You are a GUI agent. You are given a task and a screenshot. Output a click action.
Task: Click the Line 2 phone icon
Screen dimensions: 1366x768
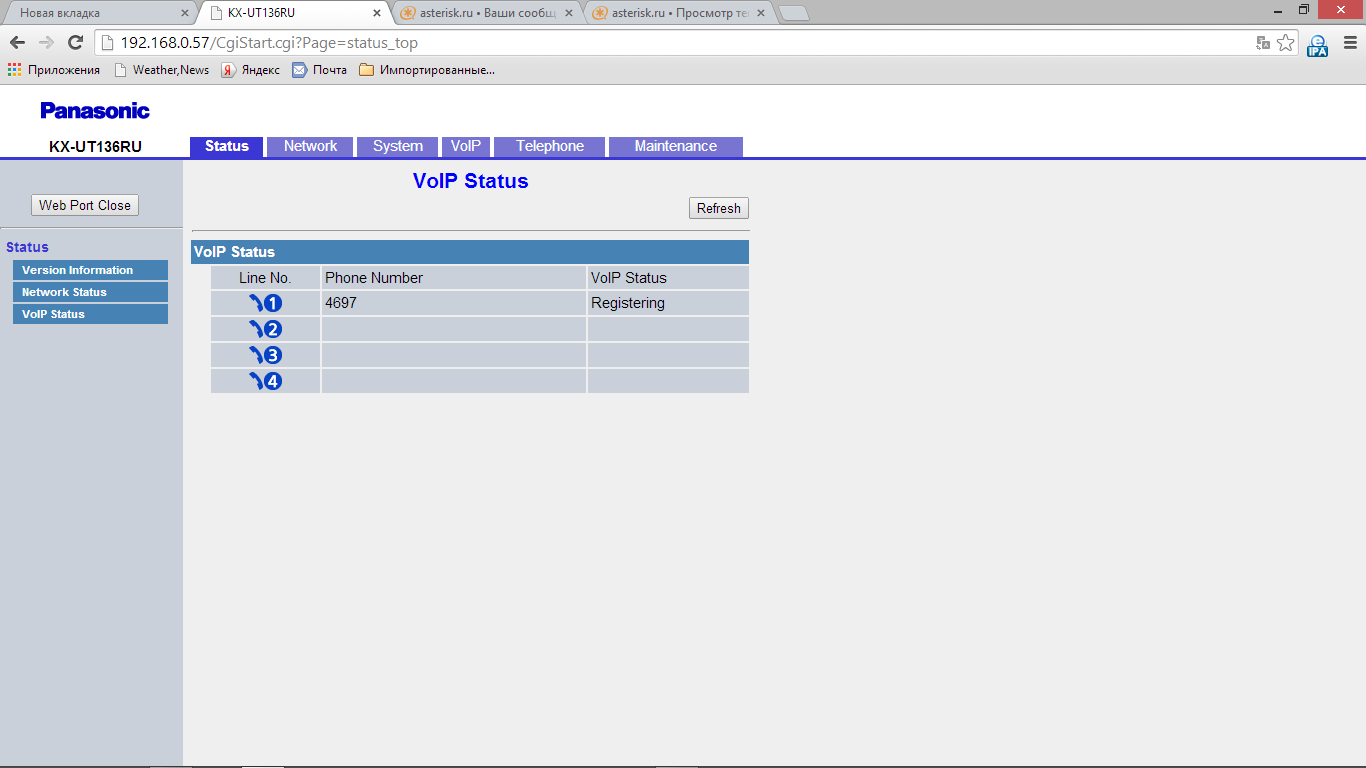(265, 329)
